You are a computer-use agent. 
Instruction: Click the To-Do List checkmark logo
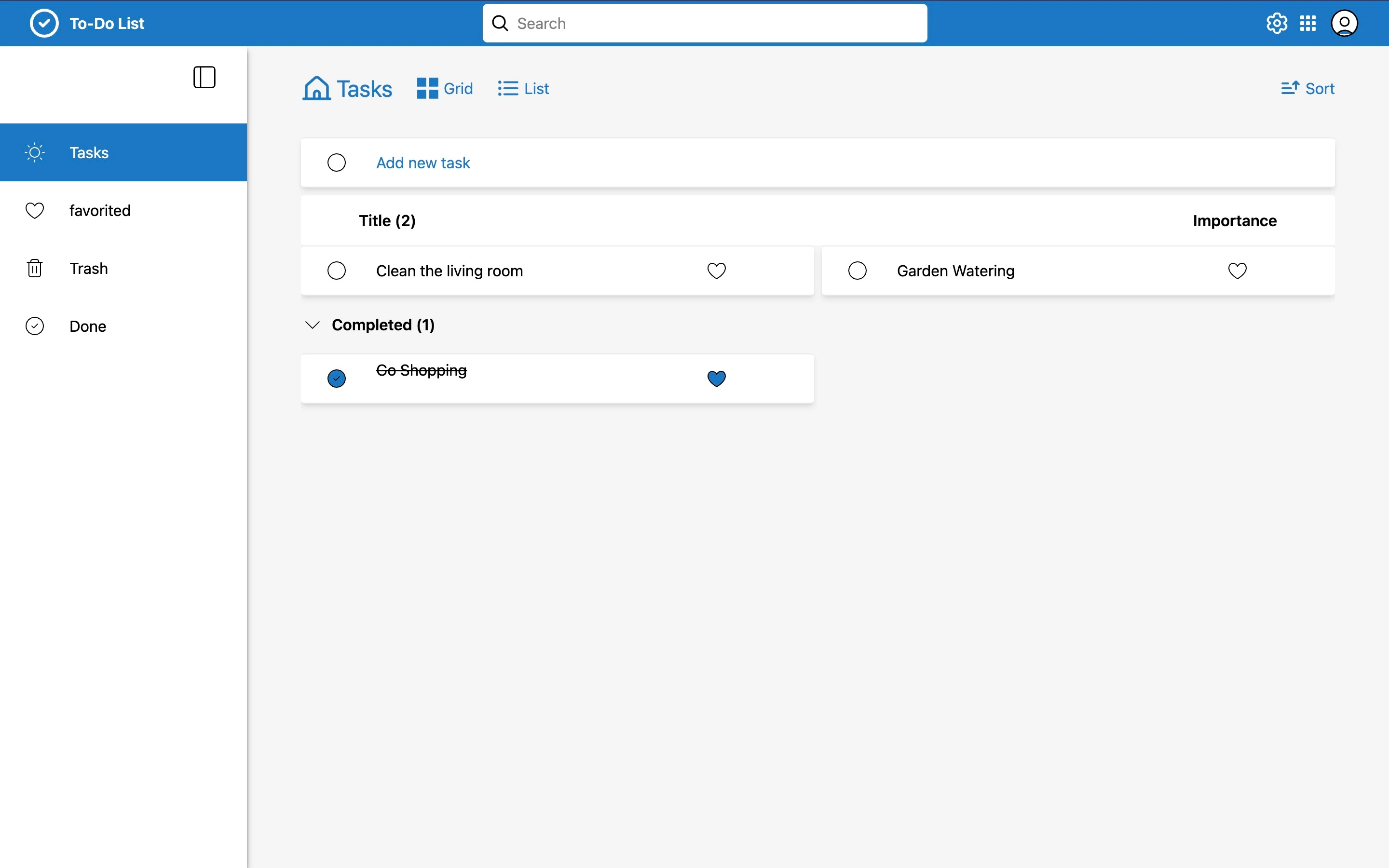44,24
